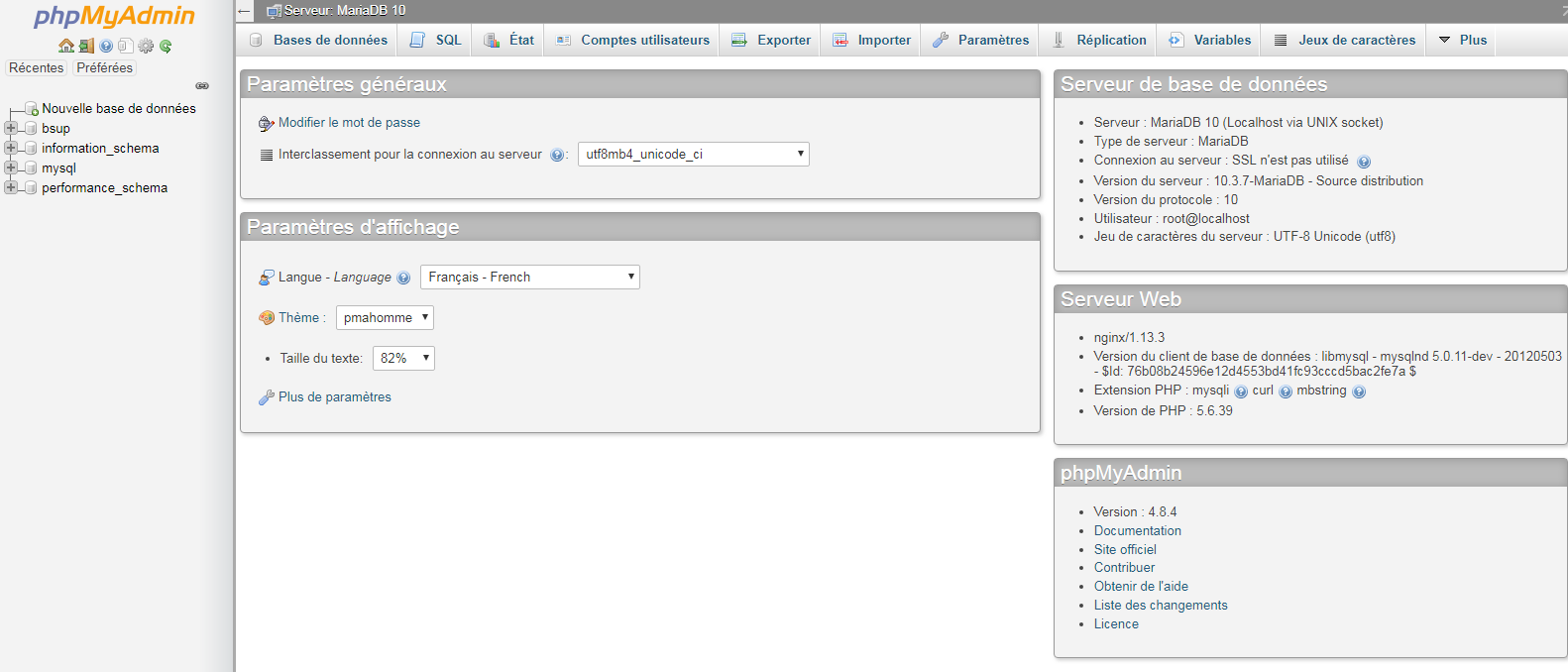1568x672 pixels.
Task: Click the database icon next to mysql
Action: tap(31, 168)
